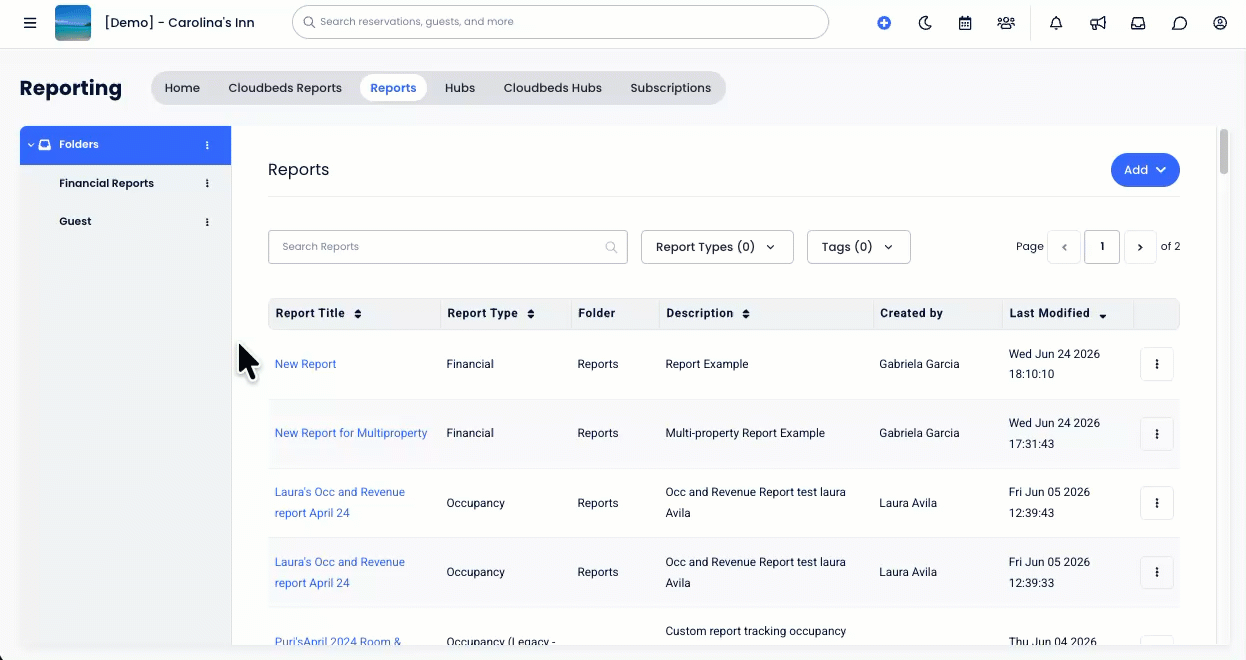This screenshot has height=660, width=1246.
Task: Click 'Multi-property Report Example' description cell
Action: pyautogui.click(x=745, y=433)
